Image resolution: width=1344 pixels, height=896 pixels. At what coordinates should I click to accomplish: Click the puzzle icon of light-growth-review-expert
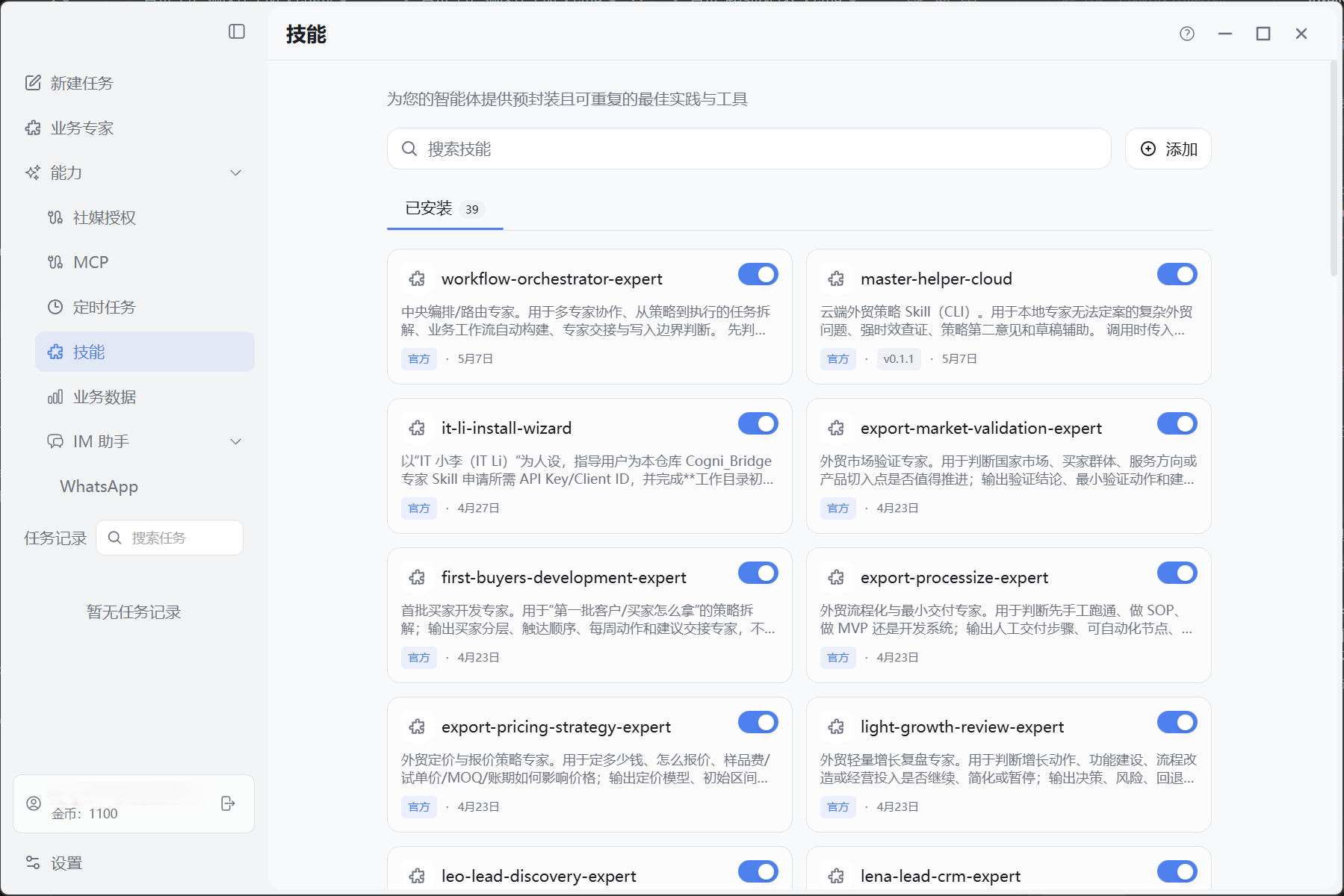(x=836, y=727)
